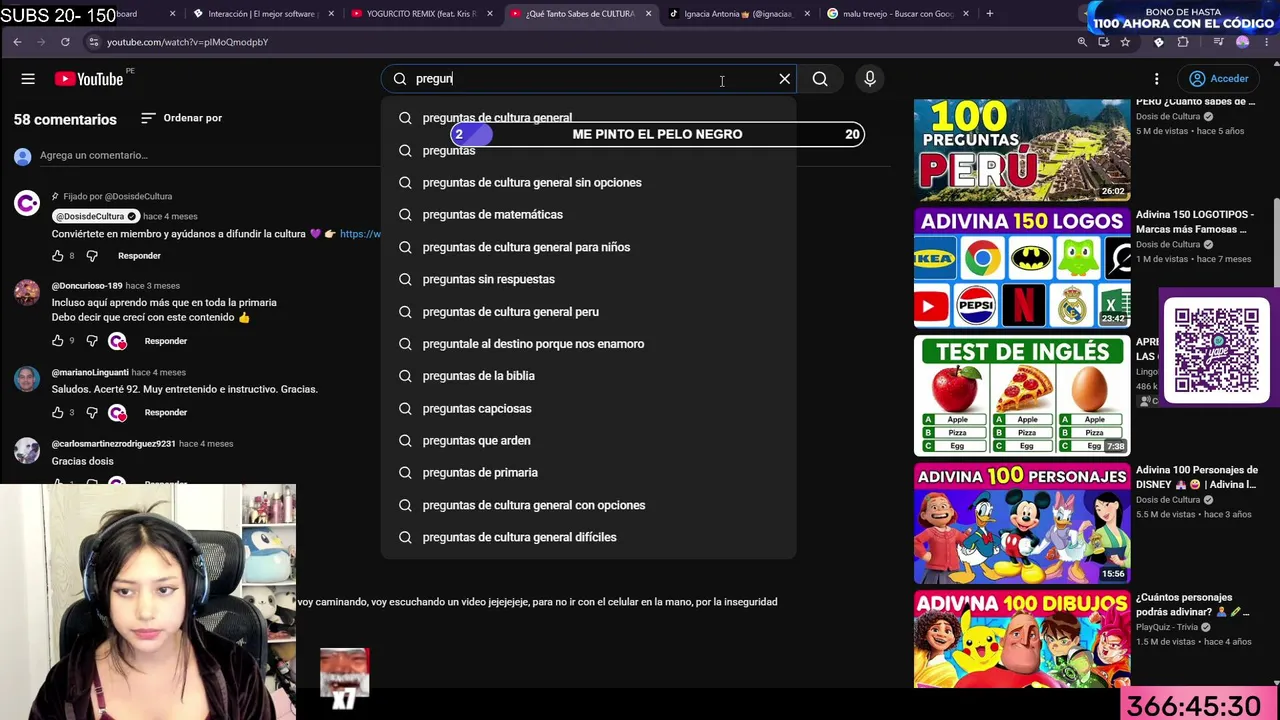Screen dimensions: 1280x720
Task: Bookmark this page with the star
Action: tap(1125, 42)
